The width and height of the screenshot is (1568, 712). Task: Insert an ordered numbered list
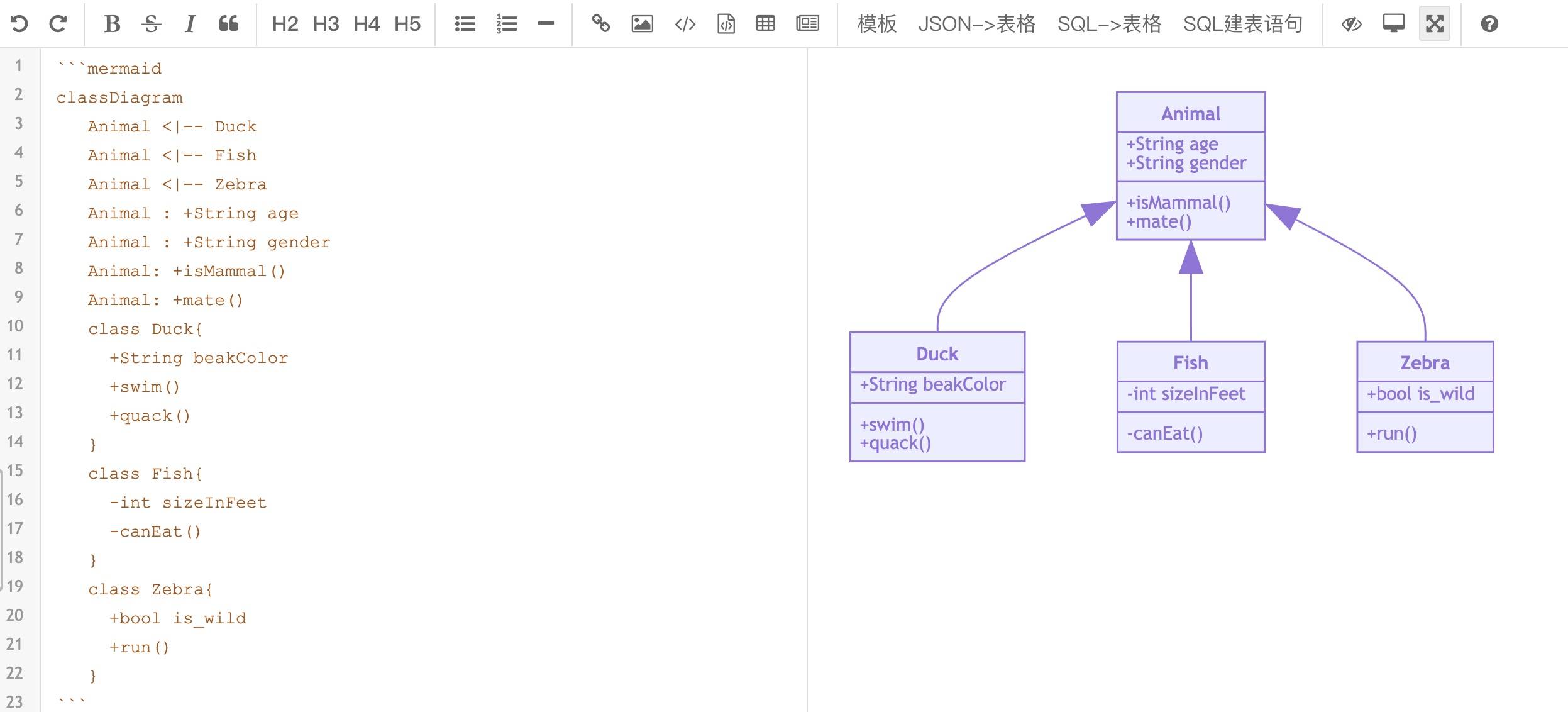(507, 24)
